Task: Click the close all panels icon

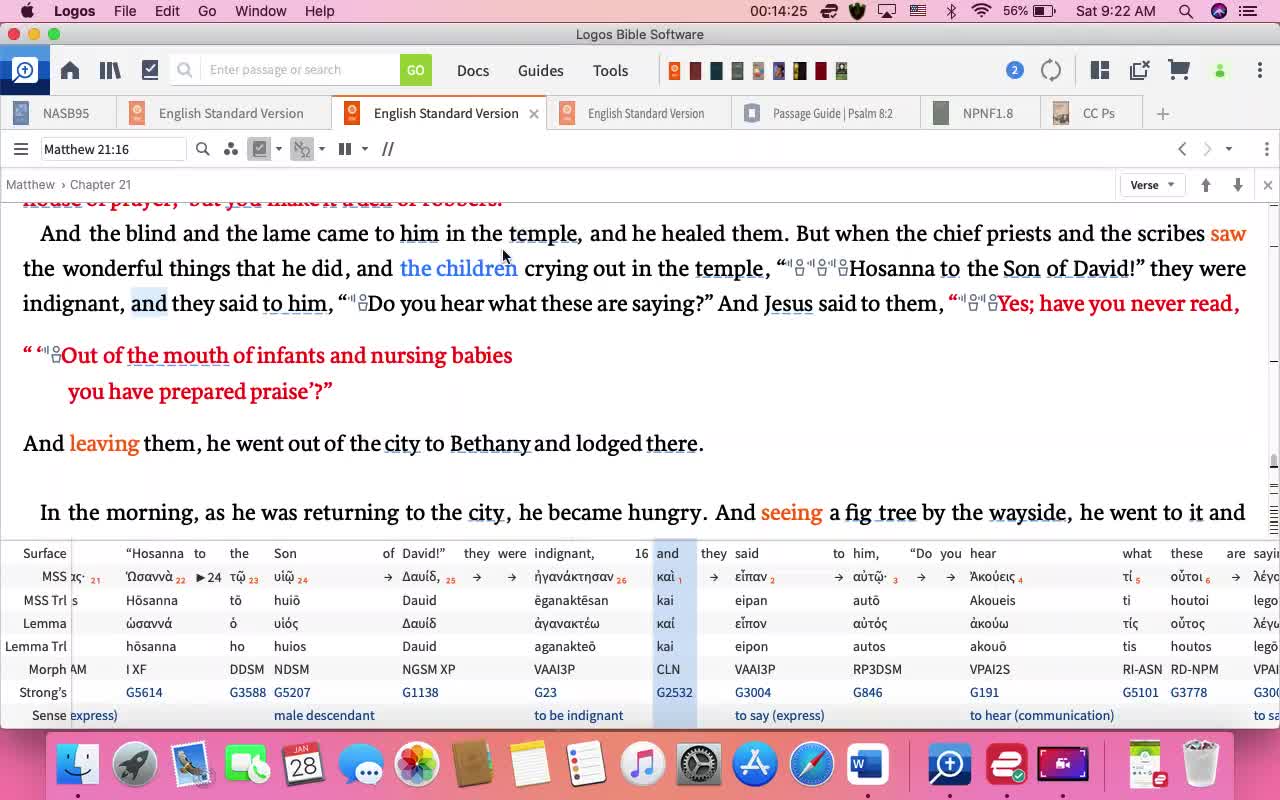Action: pos(1139,70)
